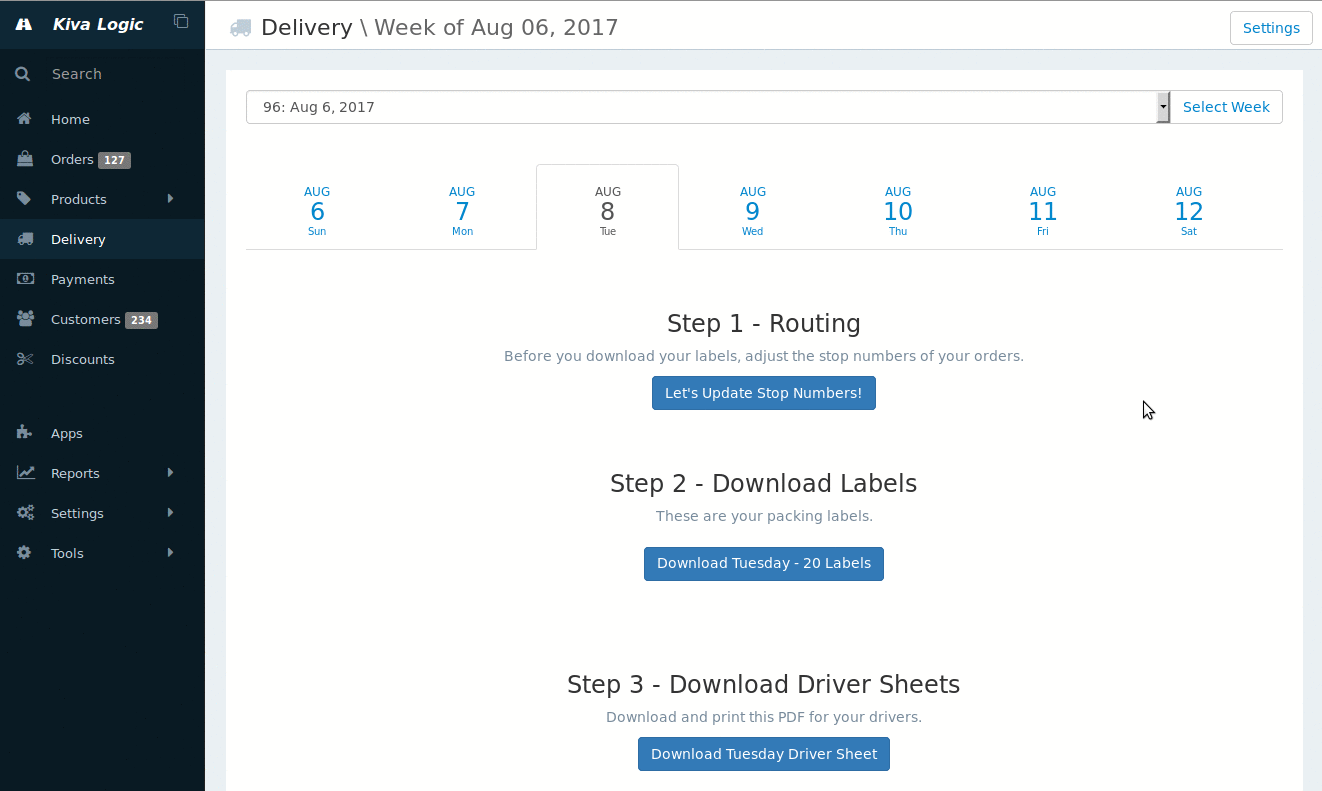Open the Orders menu item
The height and width of the screenshot is (791, 1322).
[x=102, y=159]
